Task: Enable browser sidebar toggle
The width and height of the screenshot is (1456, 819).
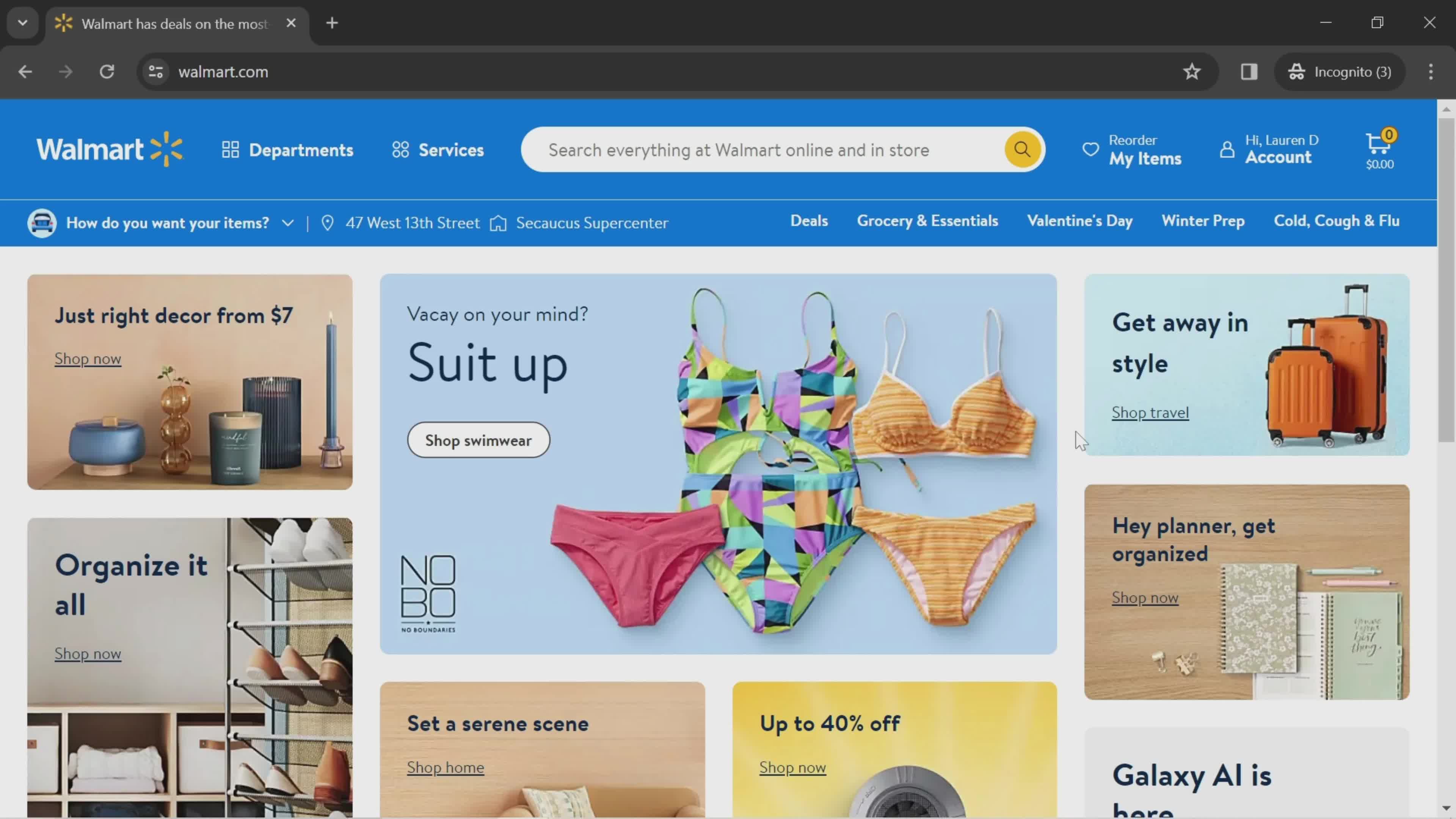Action: [x=1249, y=71]
